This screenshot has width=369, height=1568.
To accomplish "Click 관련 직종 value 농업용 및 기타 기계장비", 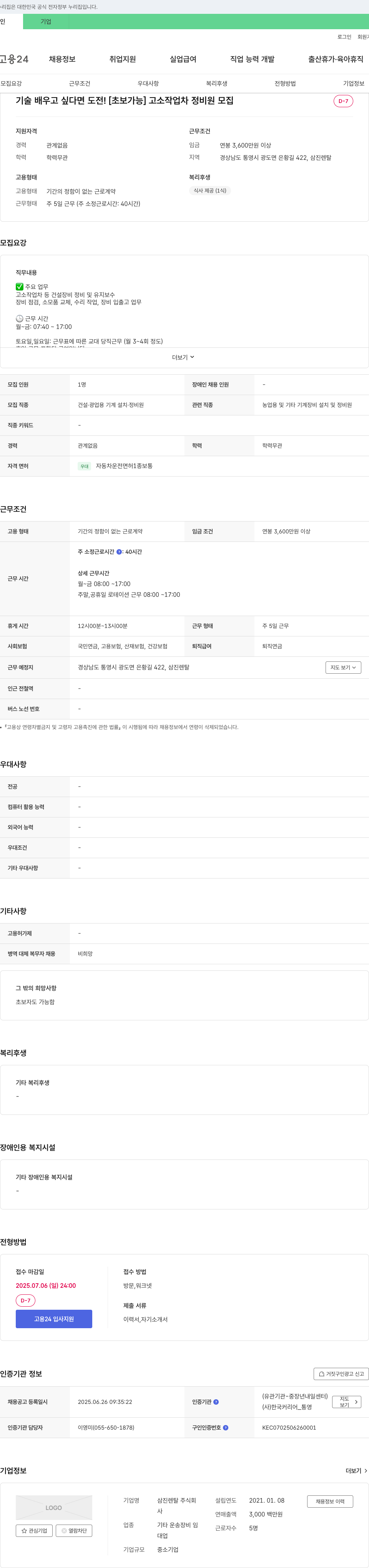I will point(307,405).
